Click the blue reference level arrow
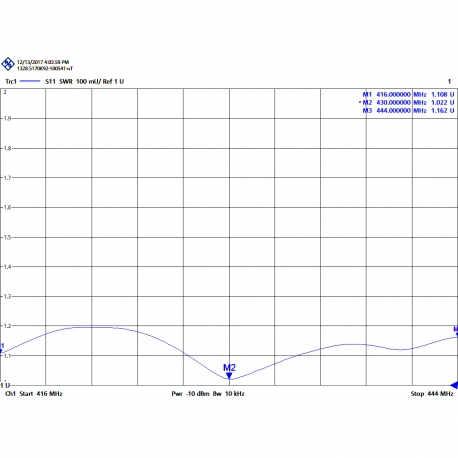 pyautogui.click(x=454, y=385)
